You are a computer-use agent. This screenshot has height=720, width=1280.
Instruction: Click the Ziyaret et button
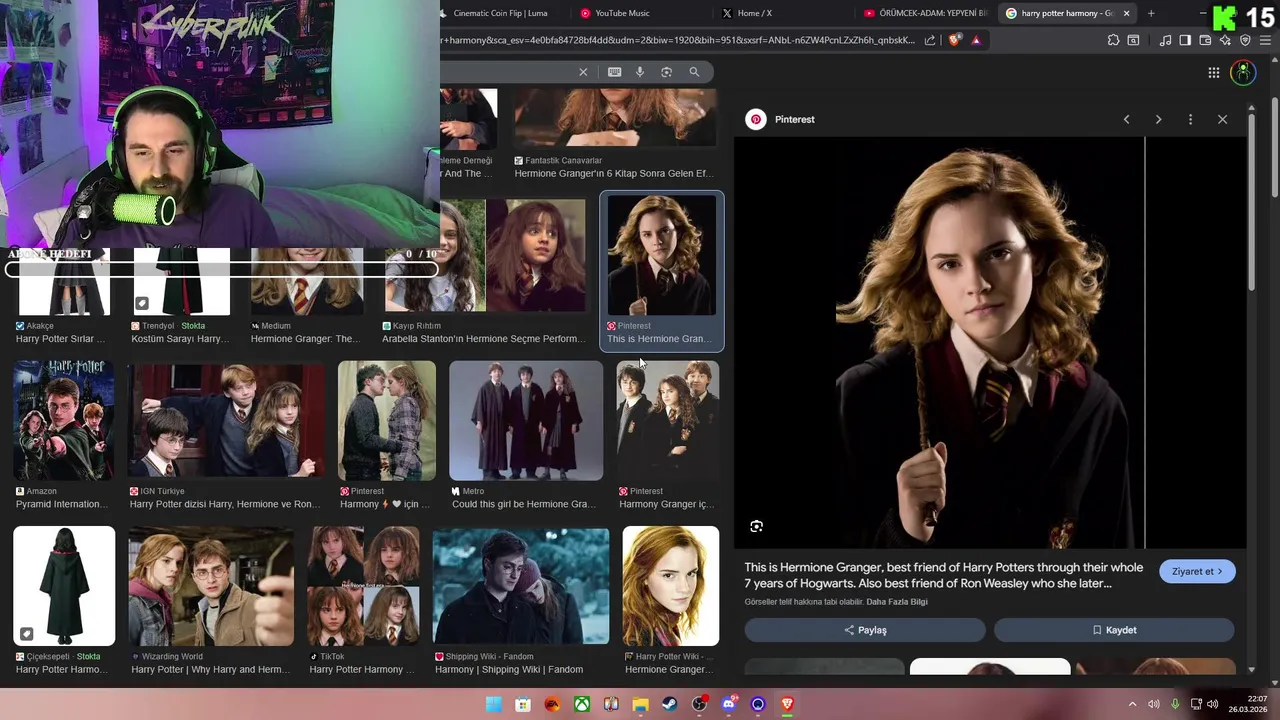point(1197,571)
